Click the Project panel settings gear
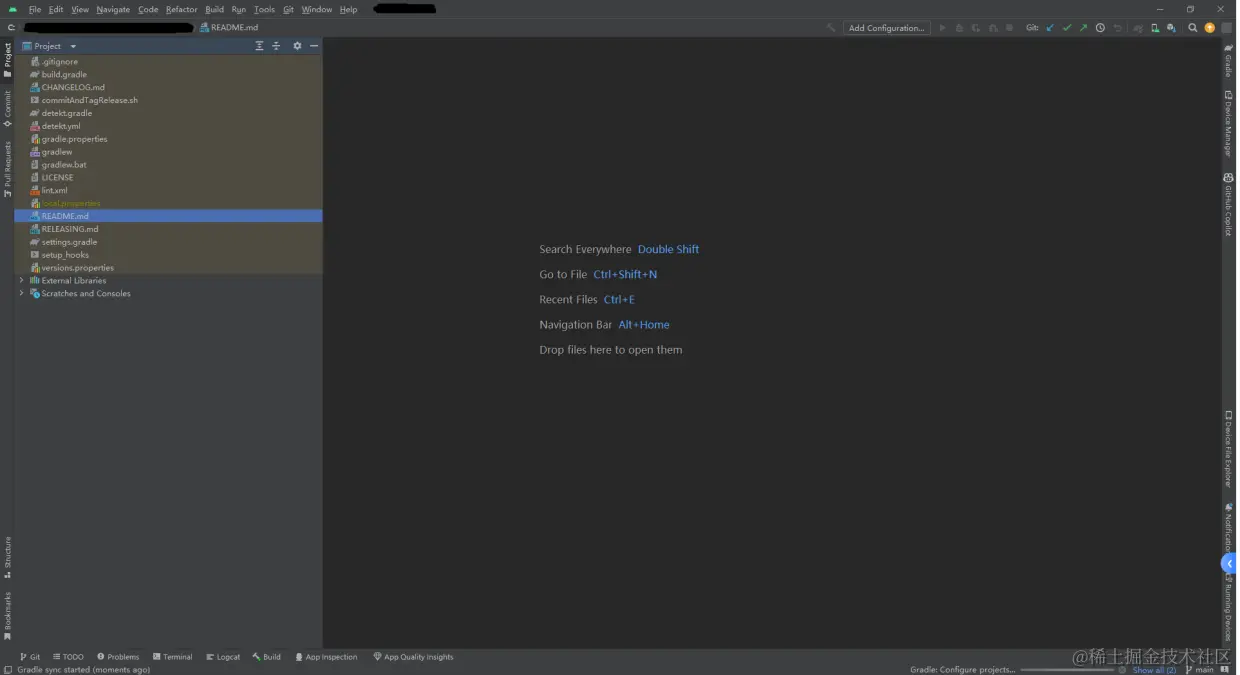 [297, 46]
